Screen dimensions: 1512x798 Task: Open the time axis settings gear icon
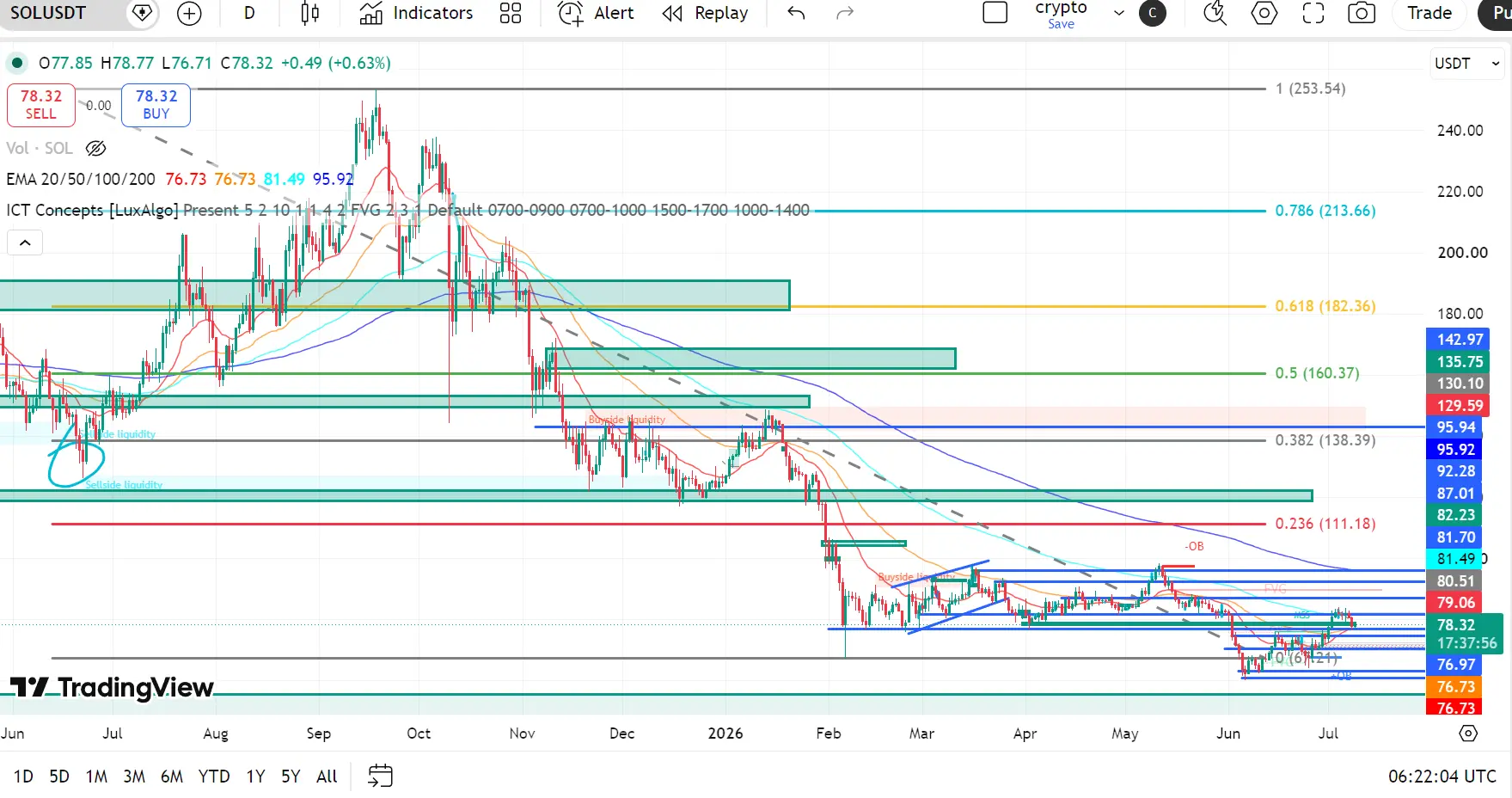(1468, 734)
